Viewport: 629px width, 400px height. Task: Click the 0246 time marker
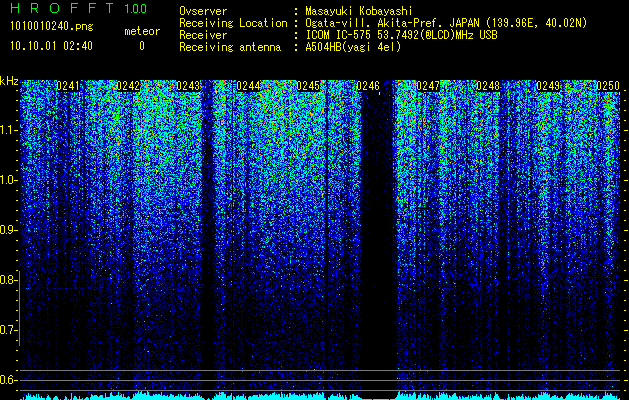[368, 86]
